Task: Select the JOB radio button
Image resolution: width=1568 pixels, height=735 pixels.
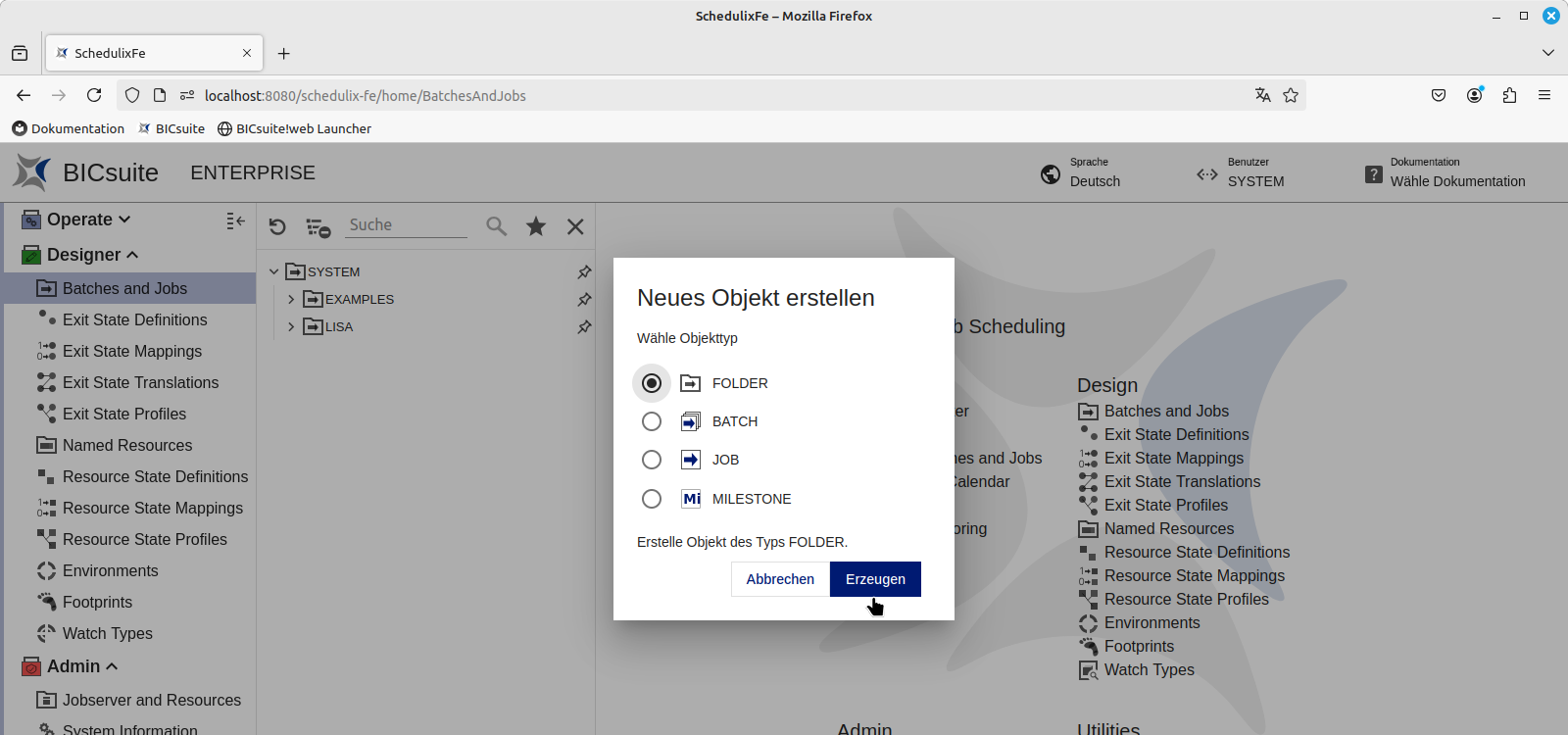Action: point(652,460)
